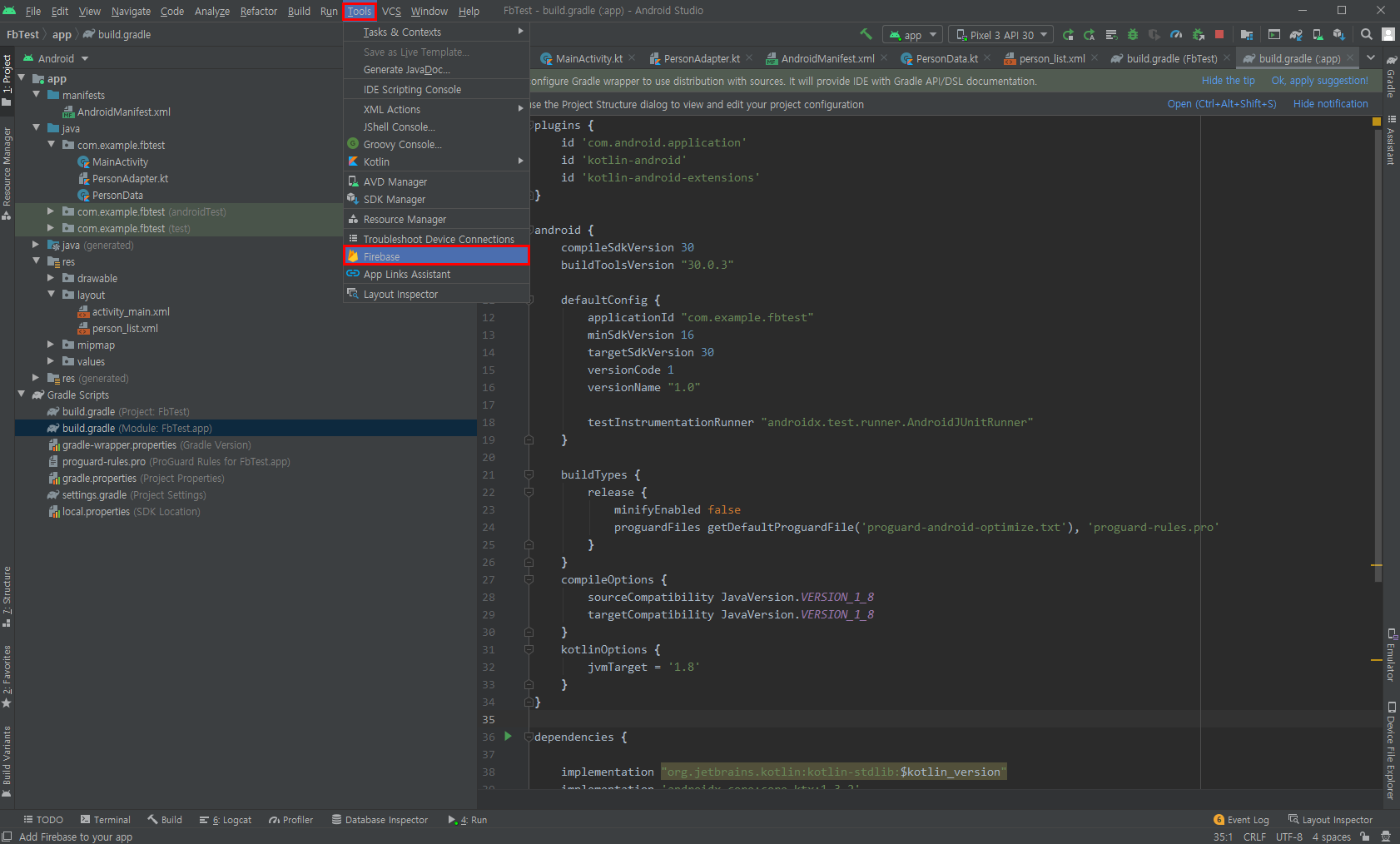Click Hide the tip link
Viewport: 1400px width, 844px height.
click(1228, 81)
